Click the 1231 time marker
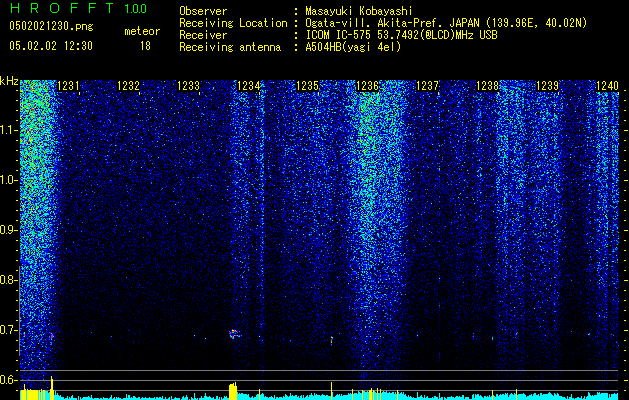629x400 pixels. (68, 86)
